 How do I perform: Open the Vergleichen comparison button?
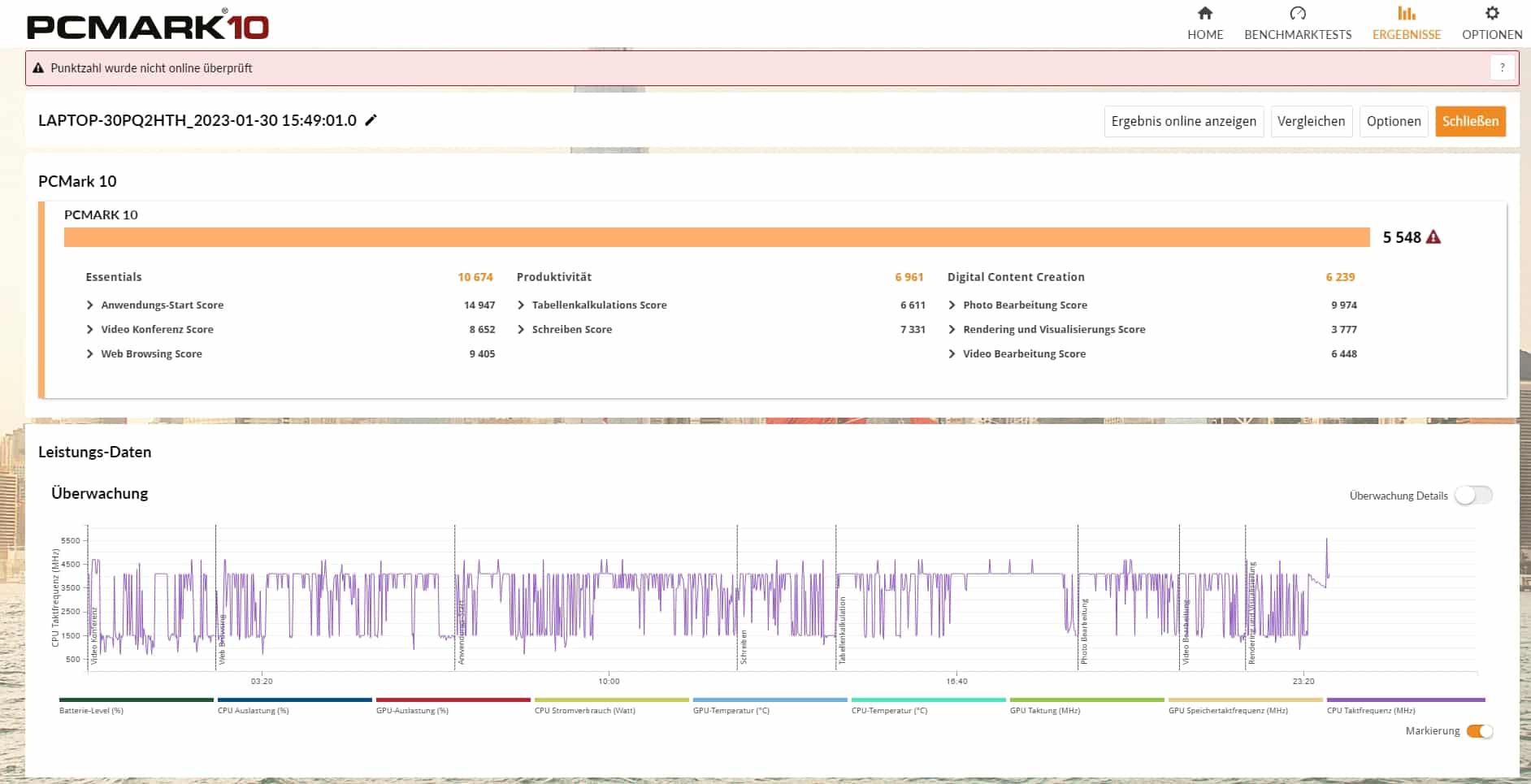coord(1311,121)
